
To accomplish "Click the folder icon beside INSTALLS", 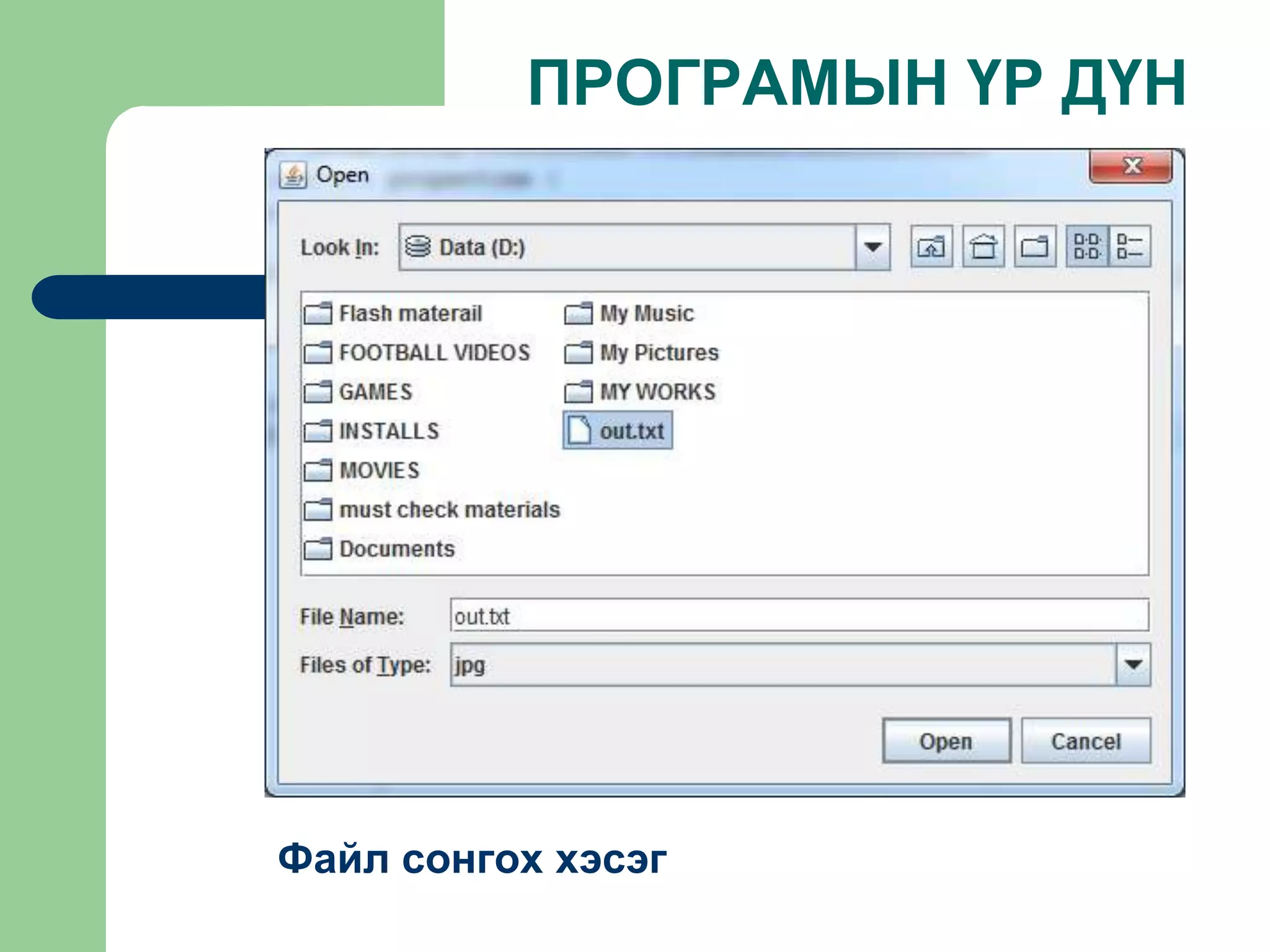I will (318, 431).
